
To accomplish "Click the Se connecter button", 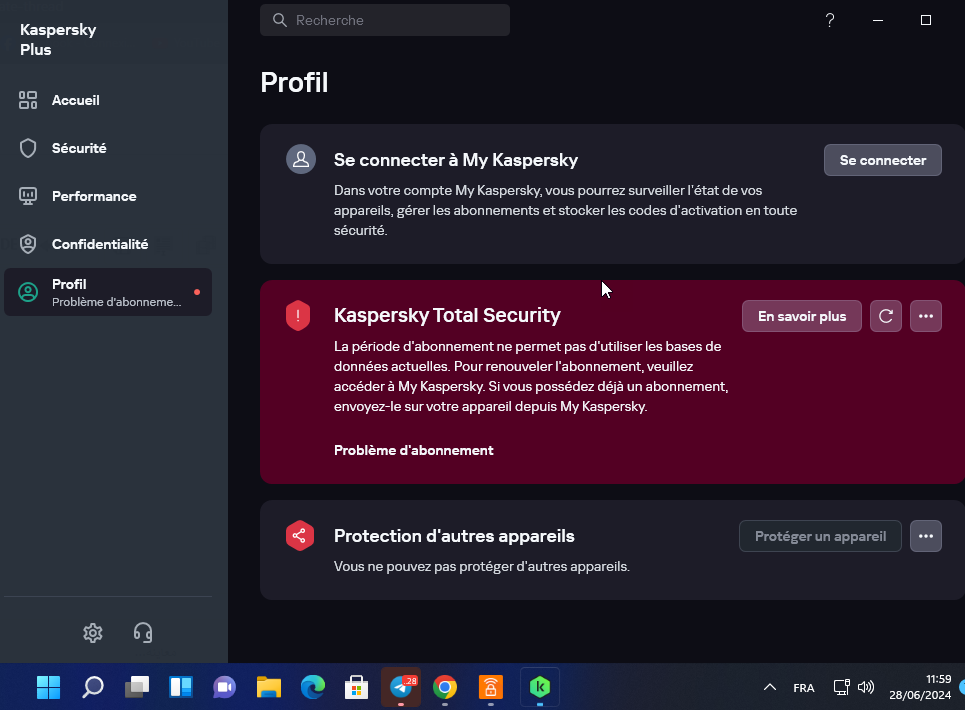I will point(883,160).
